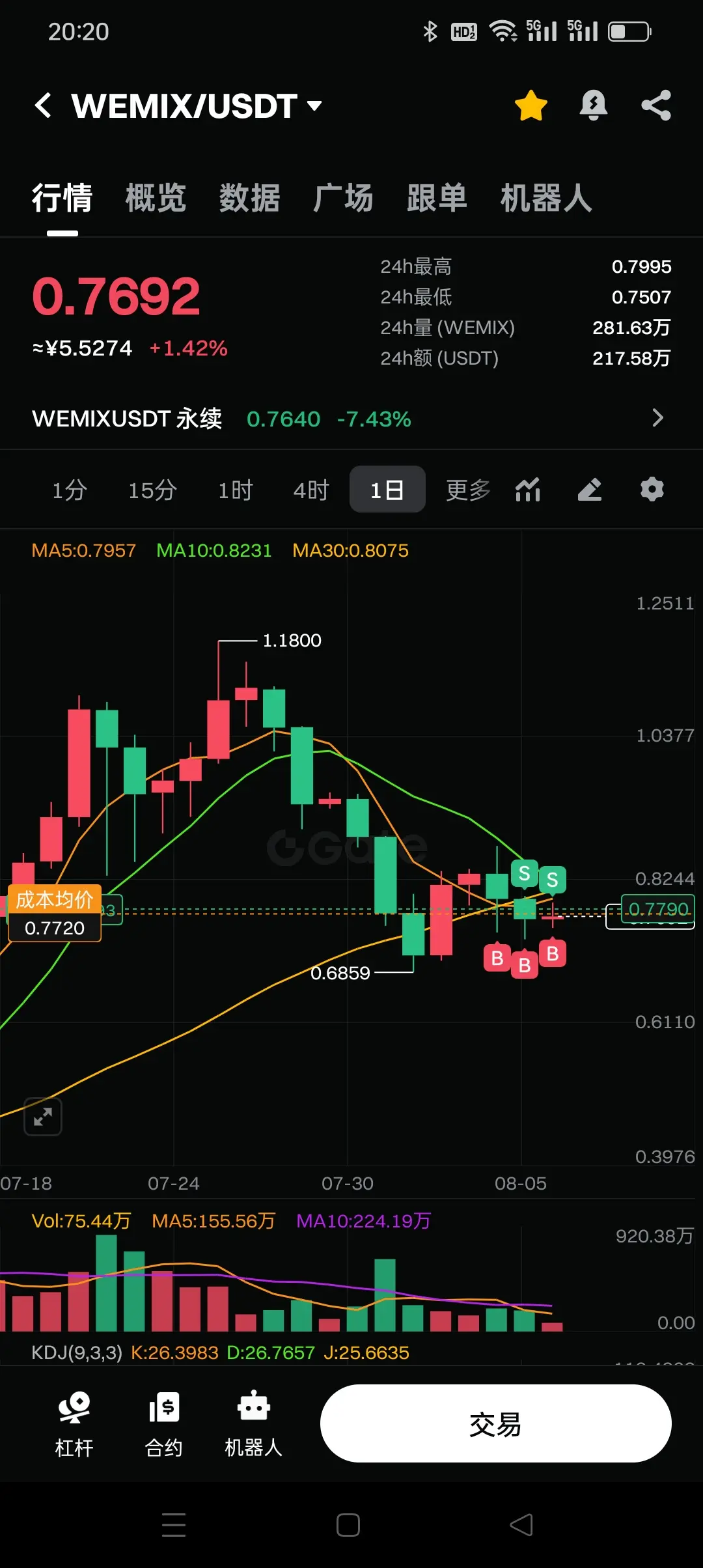Open the drawing pencil tool
Viewport: 703px width, 1568px height.
[590, 490]
